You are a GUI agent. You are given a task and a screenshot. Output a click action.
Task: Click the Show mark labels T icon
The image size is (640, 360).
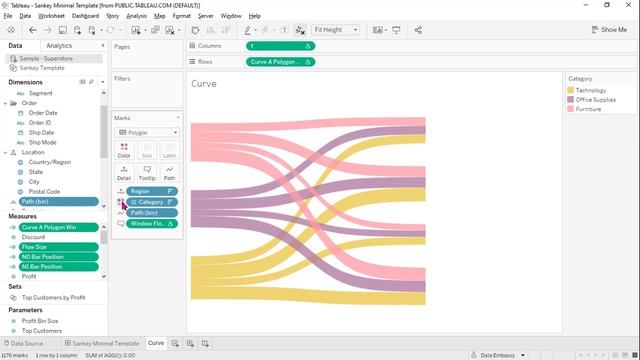pyautogui.click(x=284, y=30)
